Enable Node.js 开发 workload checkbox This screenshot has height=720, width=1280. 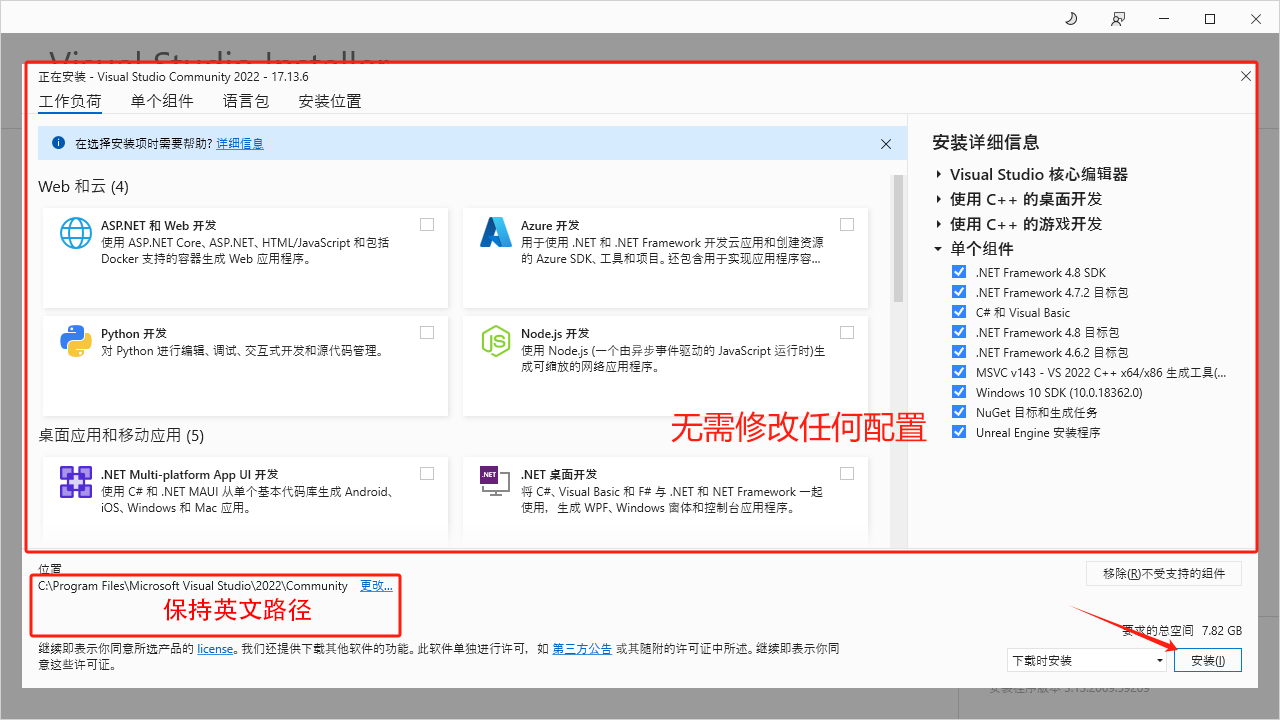(847, 332)
